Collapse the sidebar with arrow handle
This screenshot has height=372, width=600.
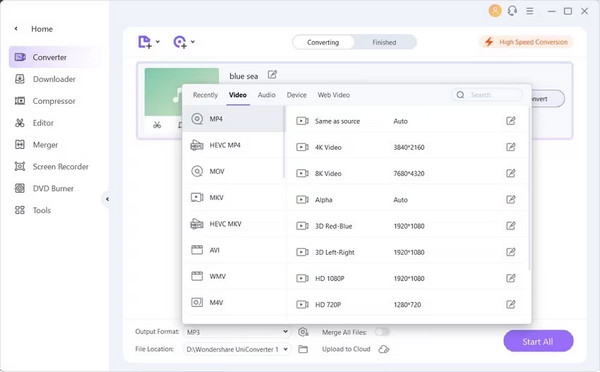coord(107,199)
